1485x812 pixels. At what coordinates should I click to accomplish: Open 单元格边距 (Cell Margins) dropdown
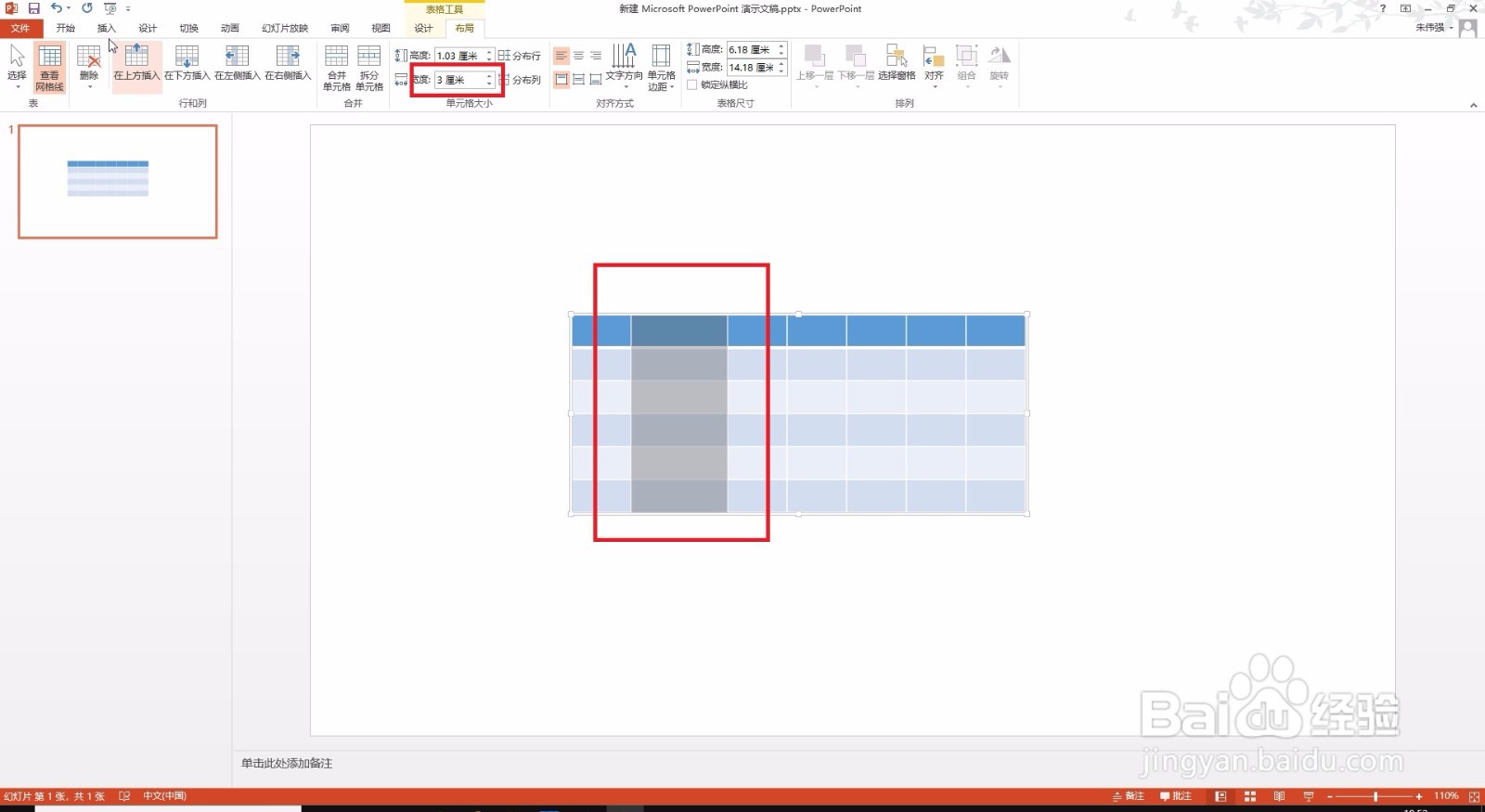pyautogui.click(x=661, y=67)
